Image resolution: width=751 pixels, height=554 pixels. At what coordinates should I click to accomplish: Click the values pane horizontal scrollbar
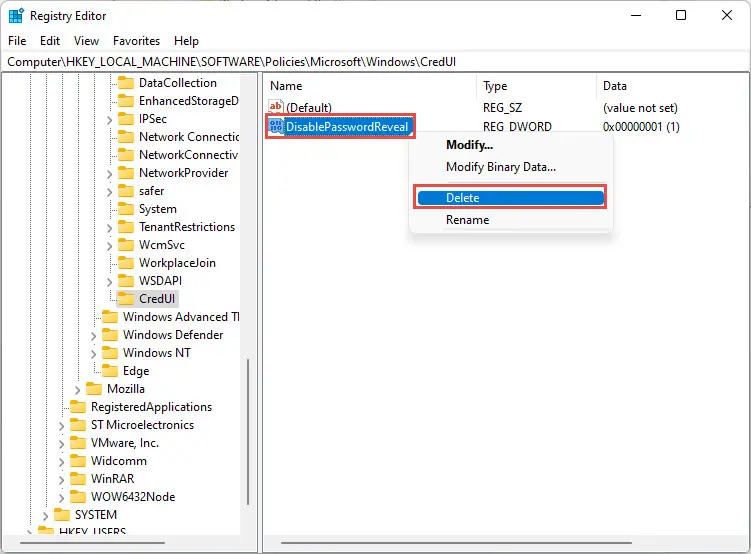point(456,543)
